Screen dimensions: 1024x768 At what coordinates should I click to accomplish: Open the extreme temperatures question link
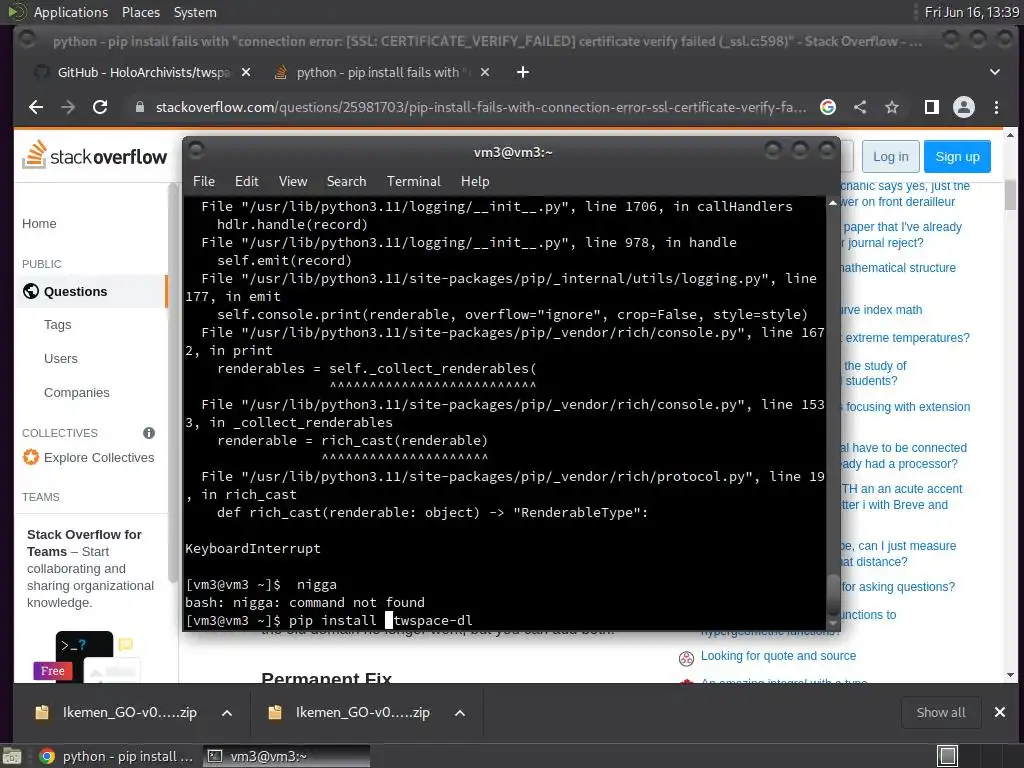[x=907, y=338]
